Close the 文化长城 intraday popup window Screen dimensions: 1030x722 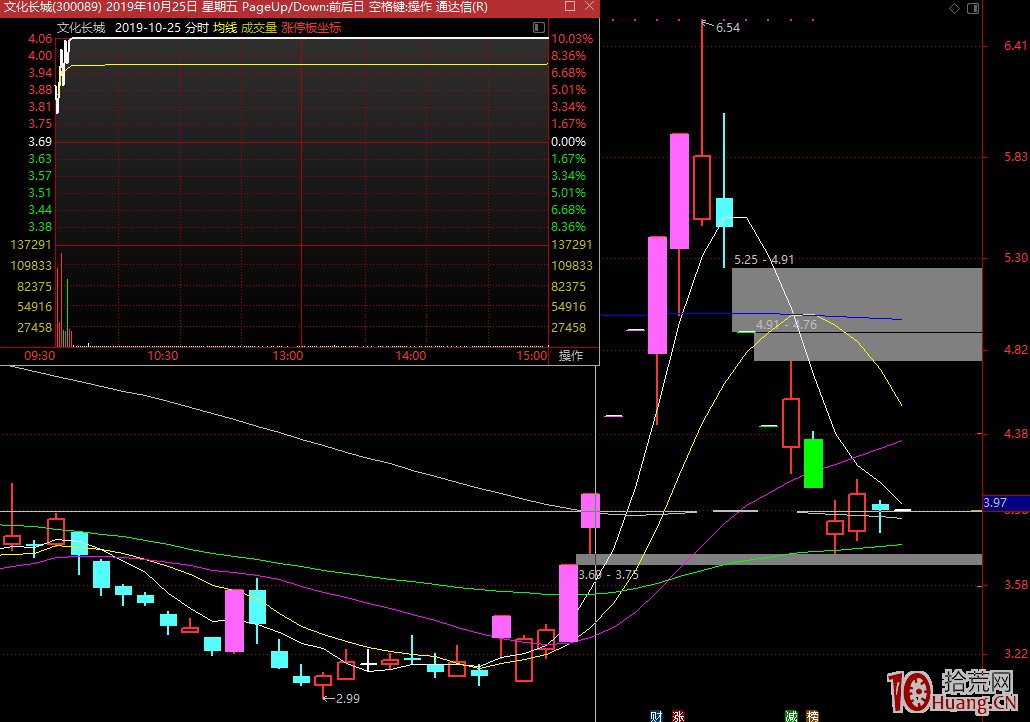[590, 8]
